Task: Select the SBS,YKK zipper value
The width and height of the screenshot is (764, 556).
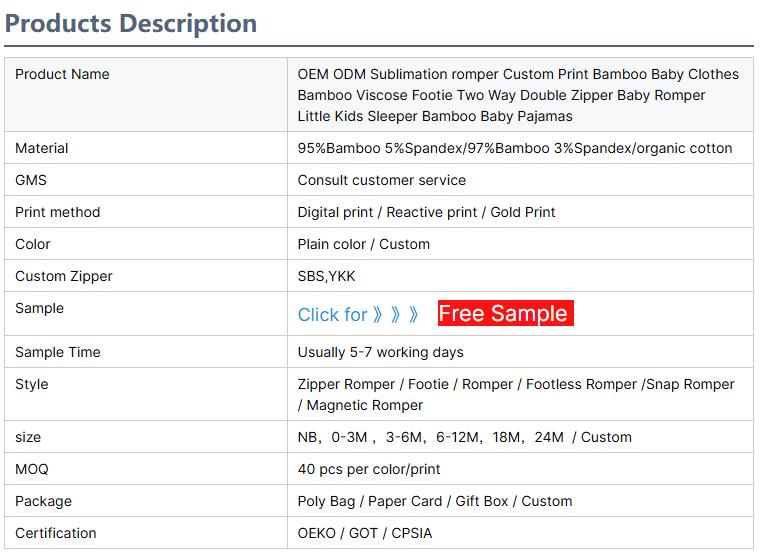Action: pos(326,276)
